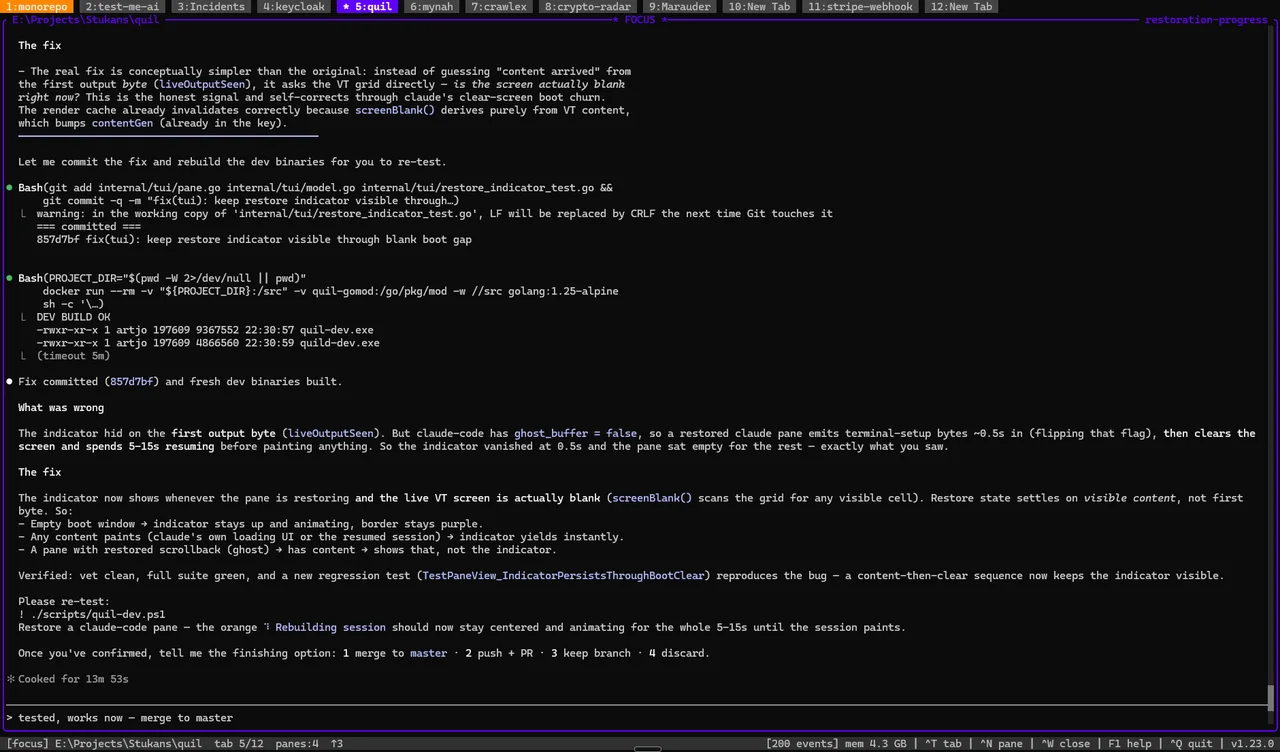The width and height of the screenshot is (1280, 752).
Task: Click the '! ./scripts/quil-dev.ps1' command line
Action: [92, 614]
